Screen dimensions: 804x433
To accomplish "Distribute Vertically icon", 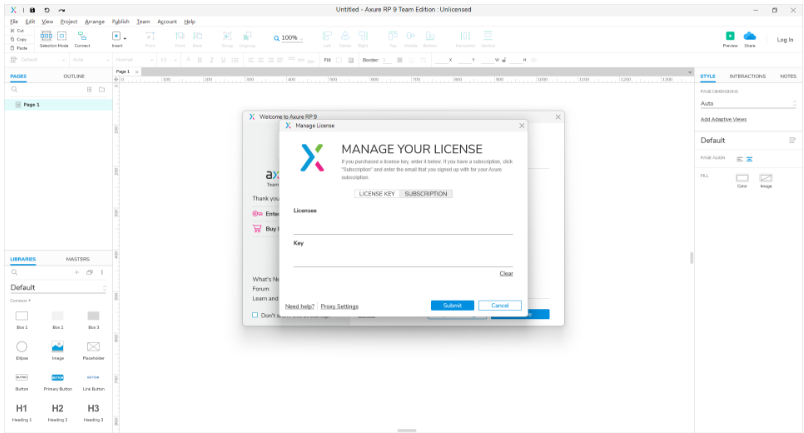I will point(488,38).
